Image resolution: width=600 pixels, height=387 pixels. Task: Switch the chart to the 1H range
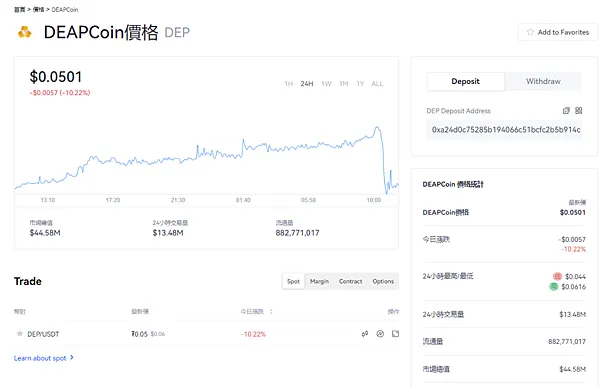(x=289, y=83)
